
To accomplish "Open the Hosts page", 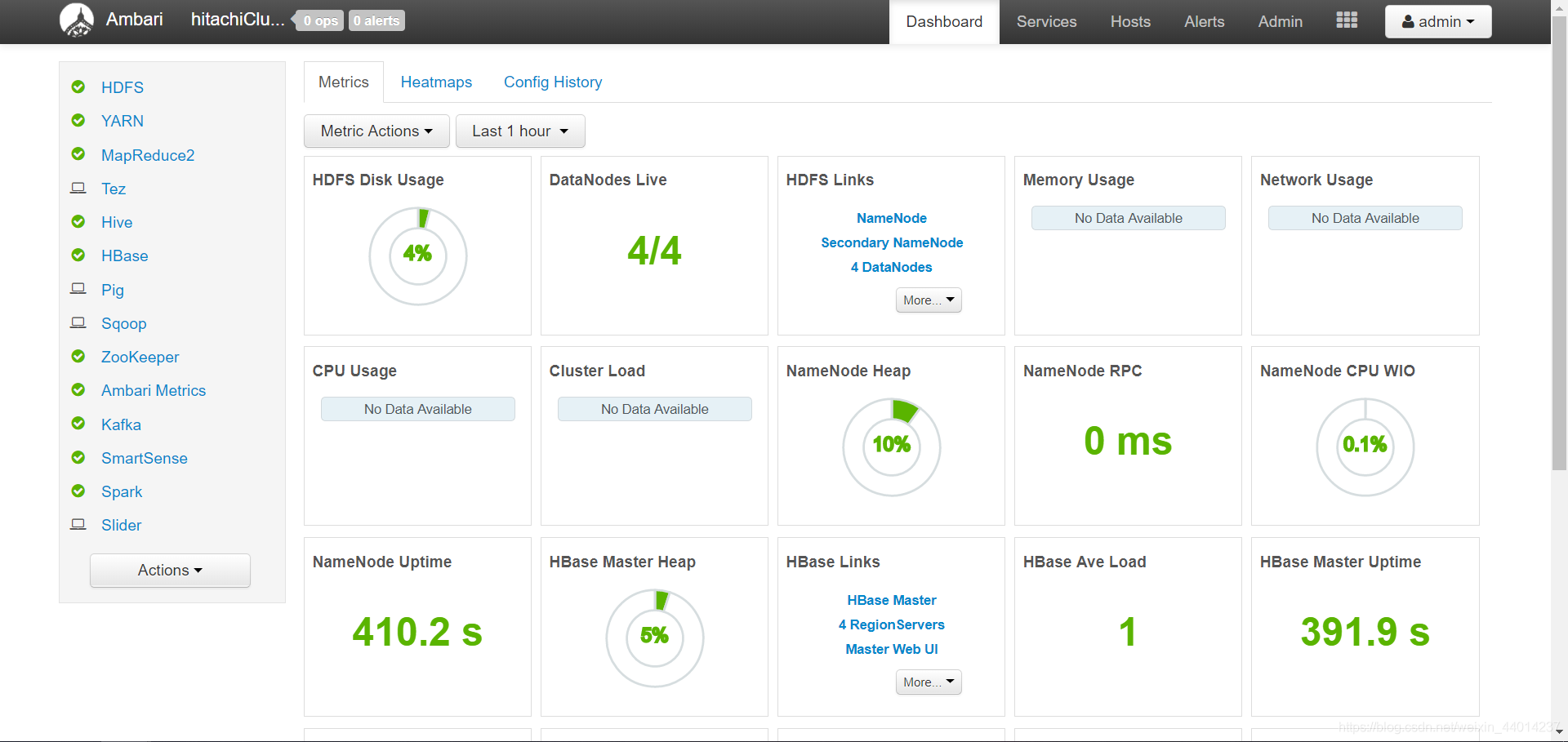I will (1130, 22).
